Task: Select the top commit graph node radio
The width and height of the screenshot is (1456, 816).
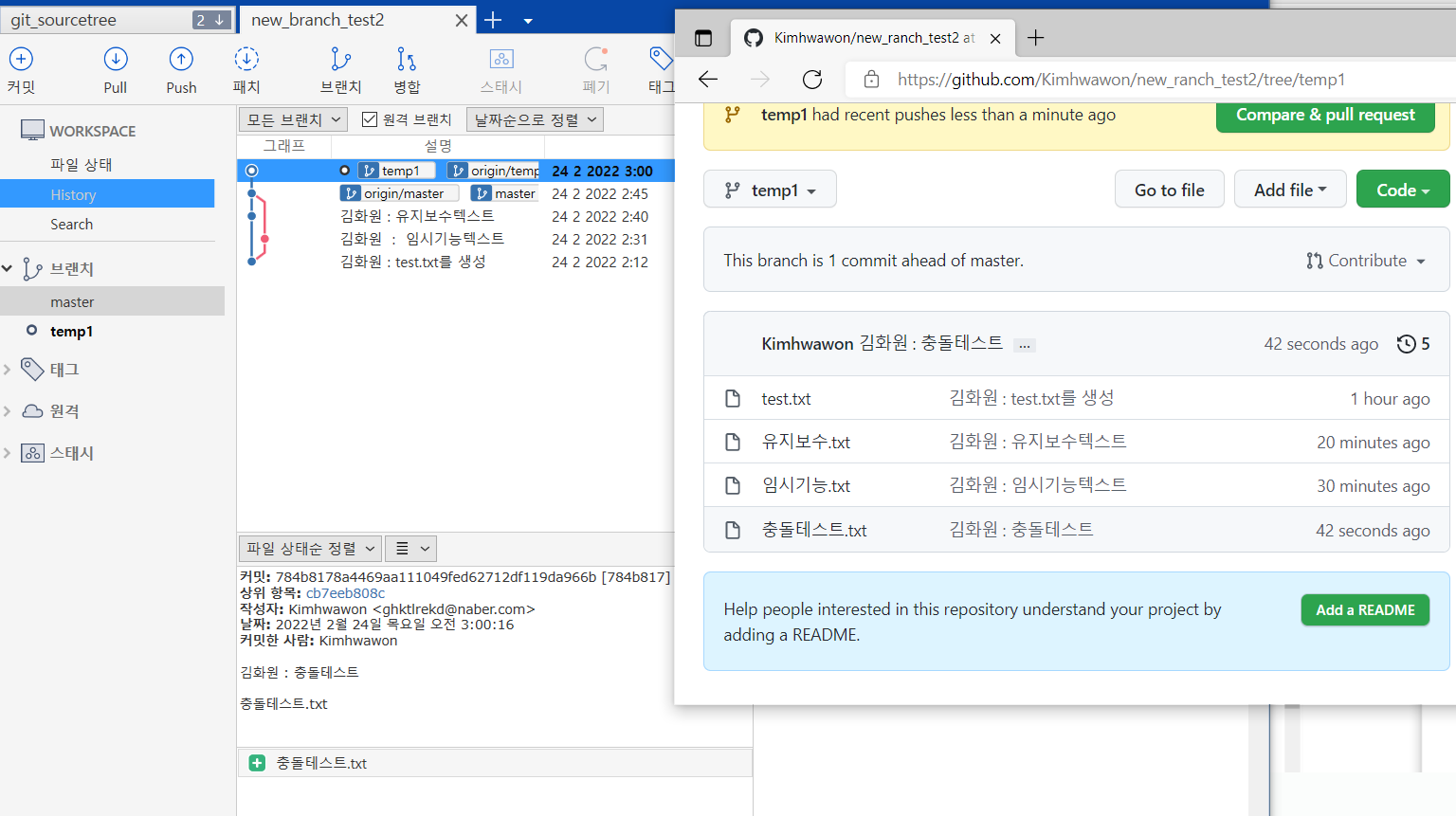Action: 251,171
